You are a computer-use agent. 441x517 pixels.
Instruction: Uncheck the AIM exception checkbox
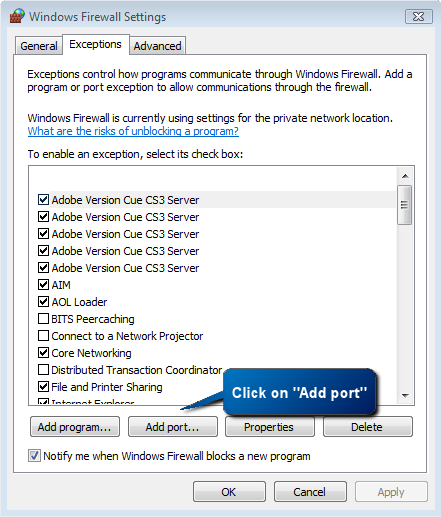pos(43,285)
